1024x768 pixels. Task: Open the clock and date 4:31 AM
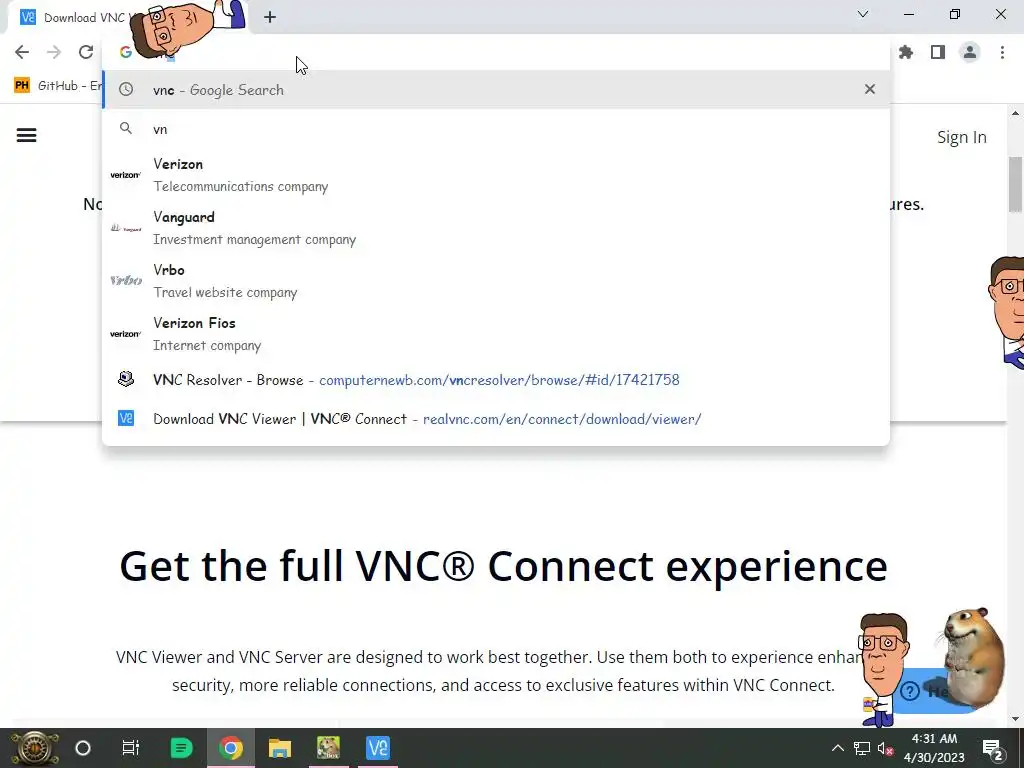click(x=934, y=748)
